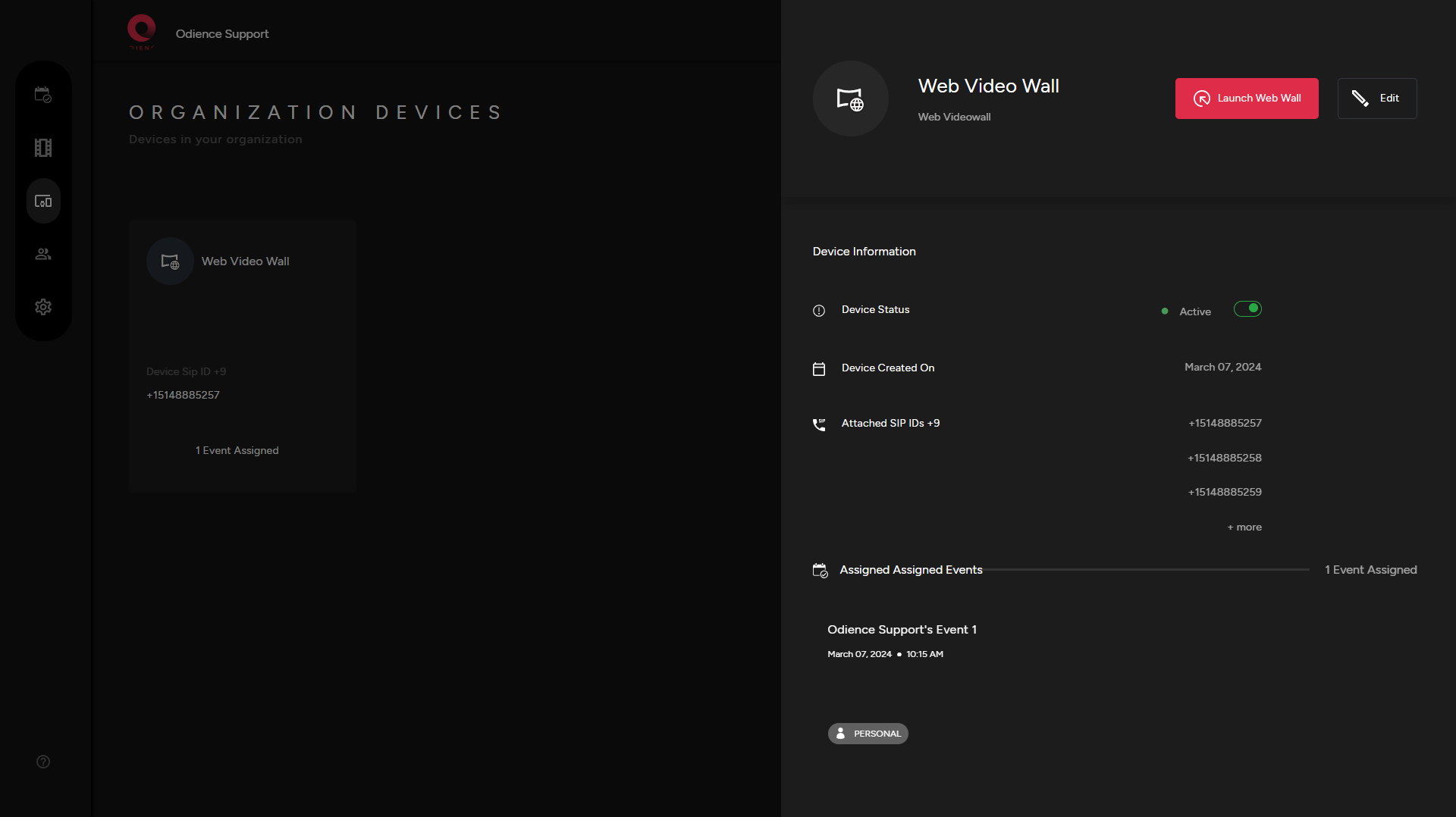Click the help question mark icon
The height and width of the screenshot is (817, 1456).
pos(42,762)
